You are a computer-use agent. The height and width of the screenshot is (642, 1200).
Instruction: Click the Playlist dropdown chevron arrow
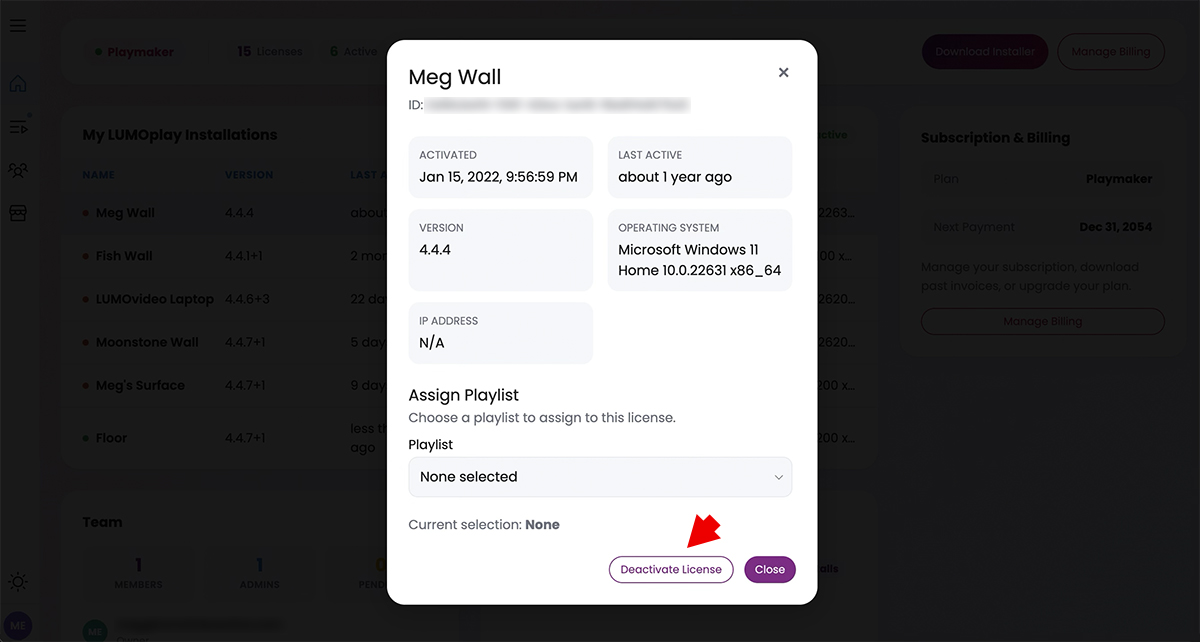[778, 477]
